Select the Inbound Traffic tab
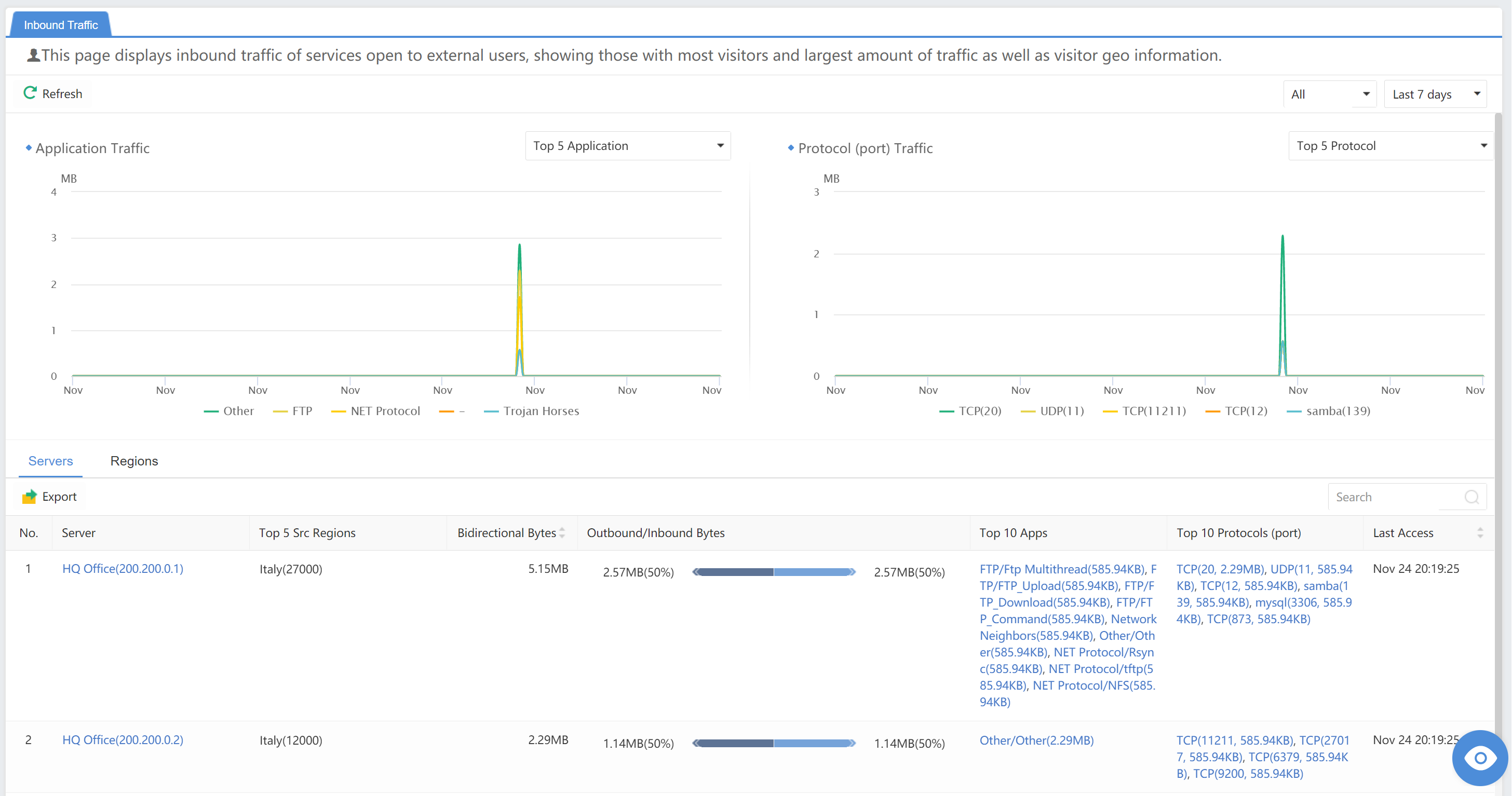The image size is (1512, 796). (61, 25)
